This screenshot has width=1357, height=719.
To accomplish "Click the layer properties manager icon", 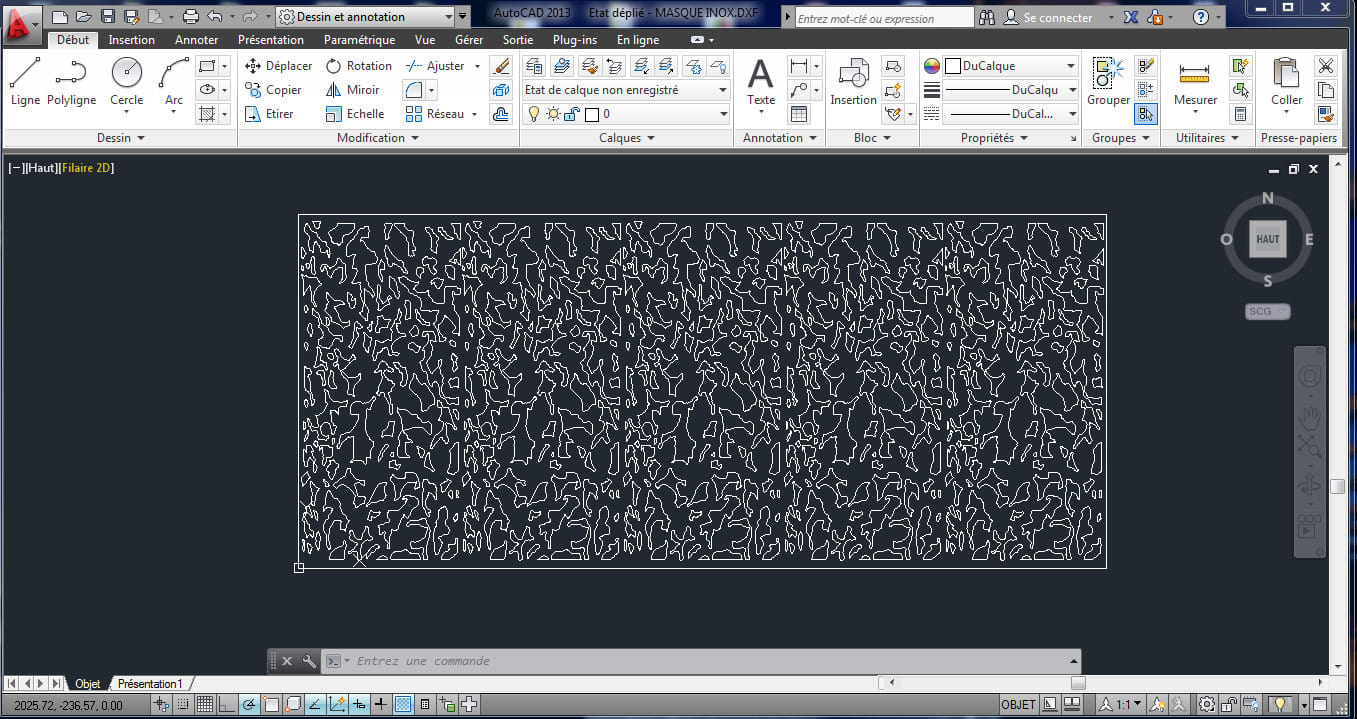I will pos(534,66).
